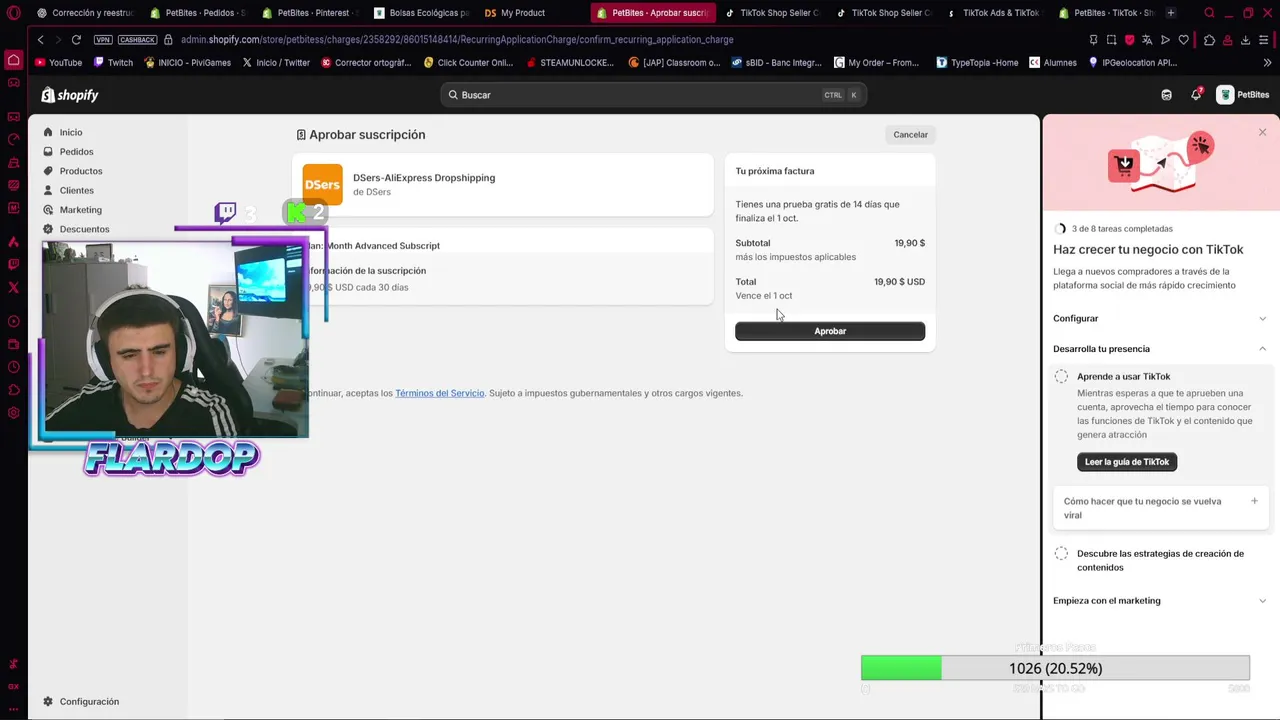The height and width of the screenshot is (720, 1280).
Task: Open X in the Opera sidebar
Action: 13,287
